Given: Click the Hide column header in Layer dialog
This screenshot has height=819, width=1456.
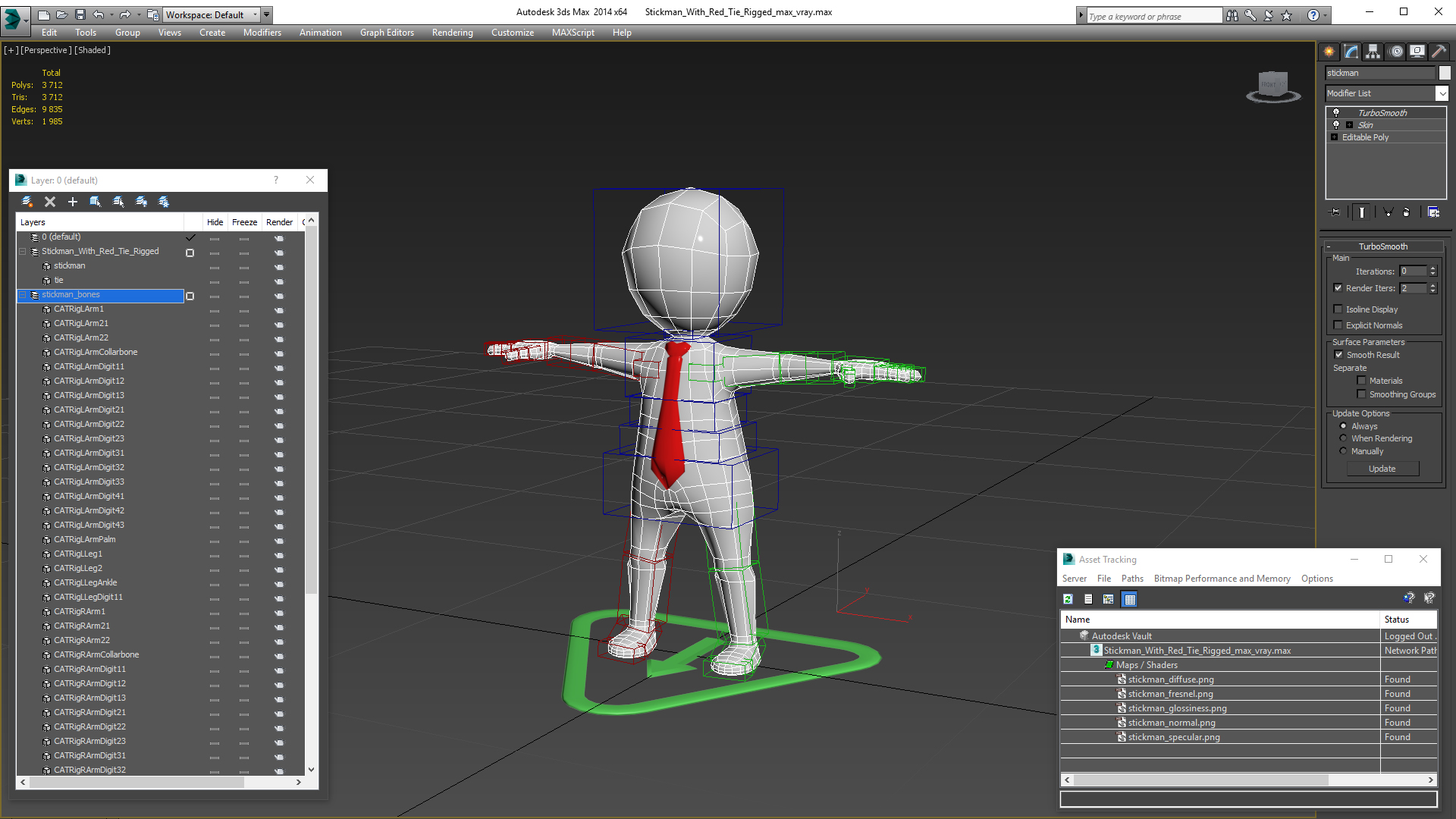Looking at the screenshot, I should point(215,222).
